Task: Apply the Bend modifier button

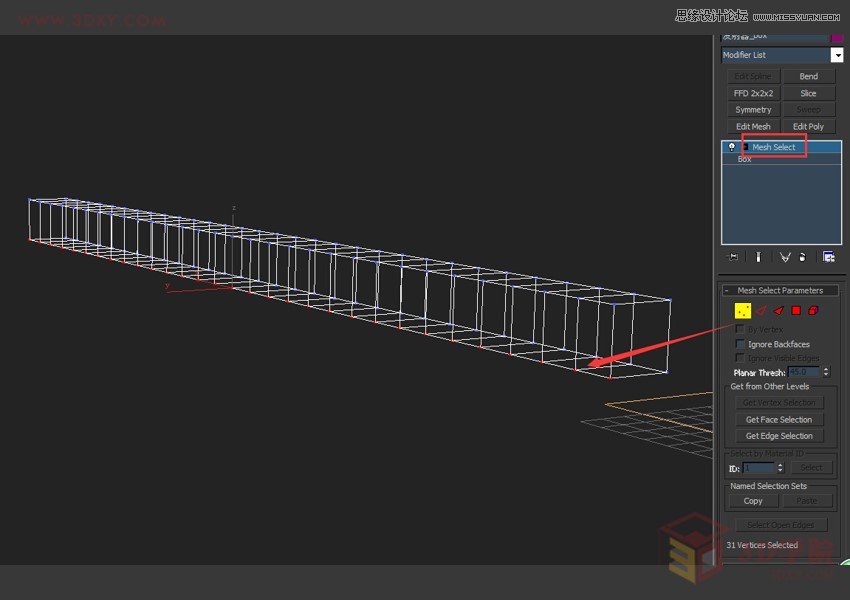Action: pyautogui.click(x=810, y=75)
